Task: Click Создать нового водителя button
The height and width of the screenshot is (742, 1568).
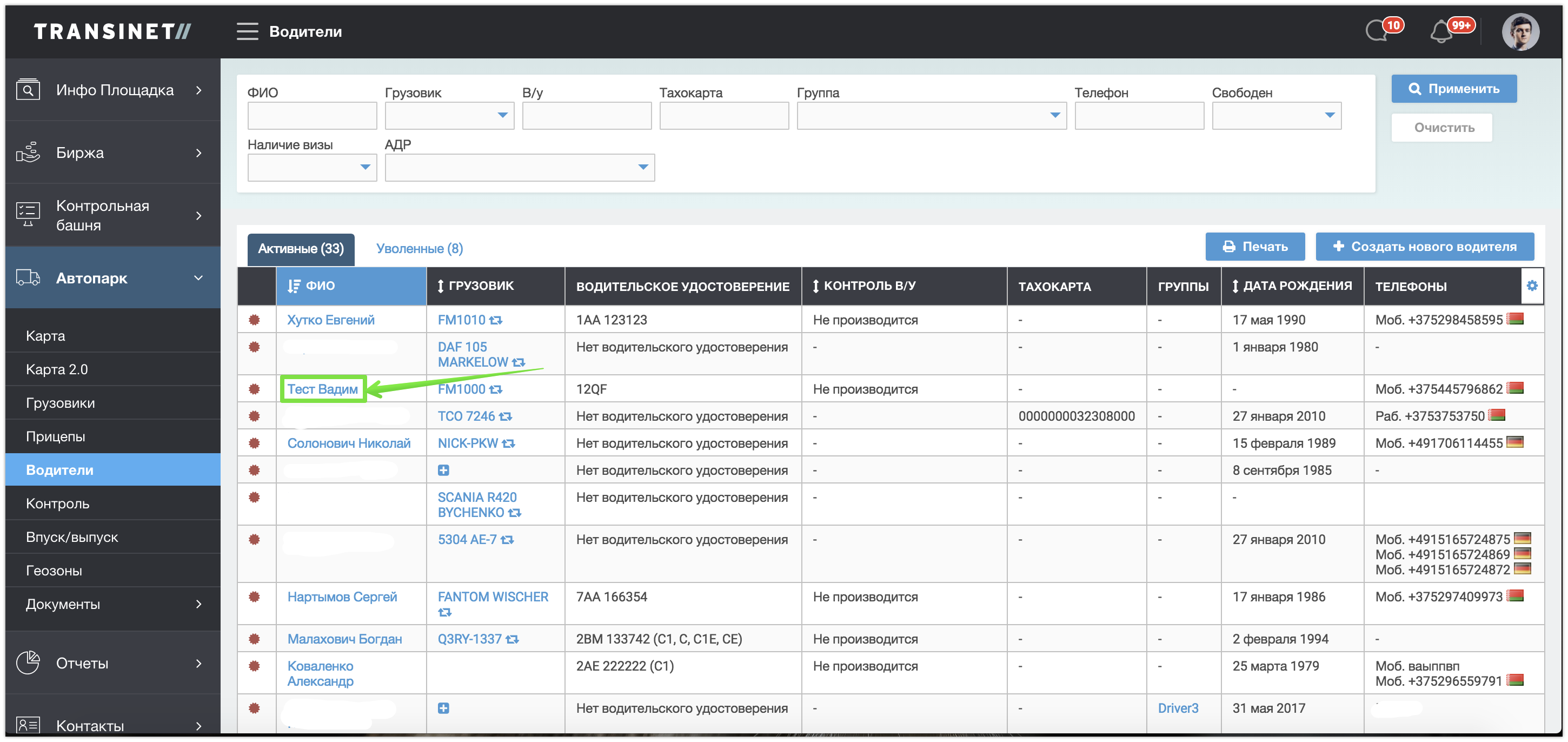Action: 1424,247
